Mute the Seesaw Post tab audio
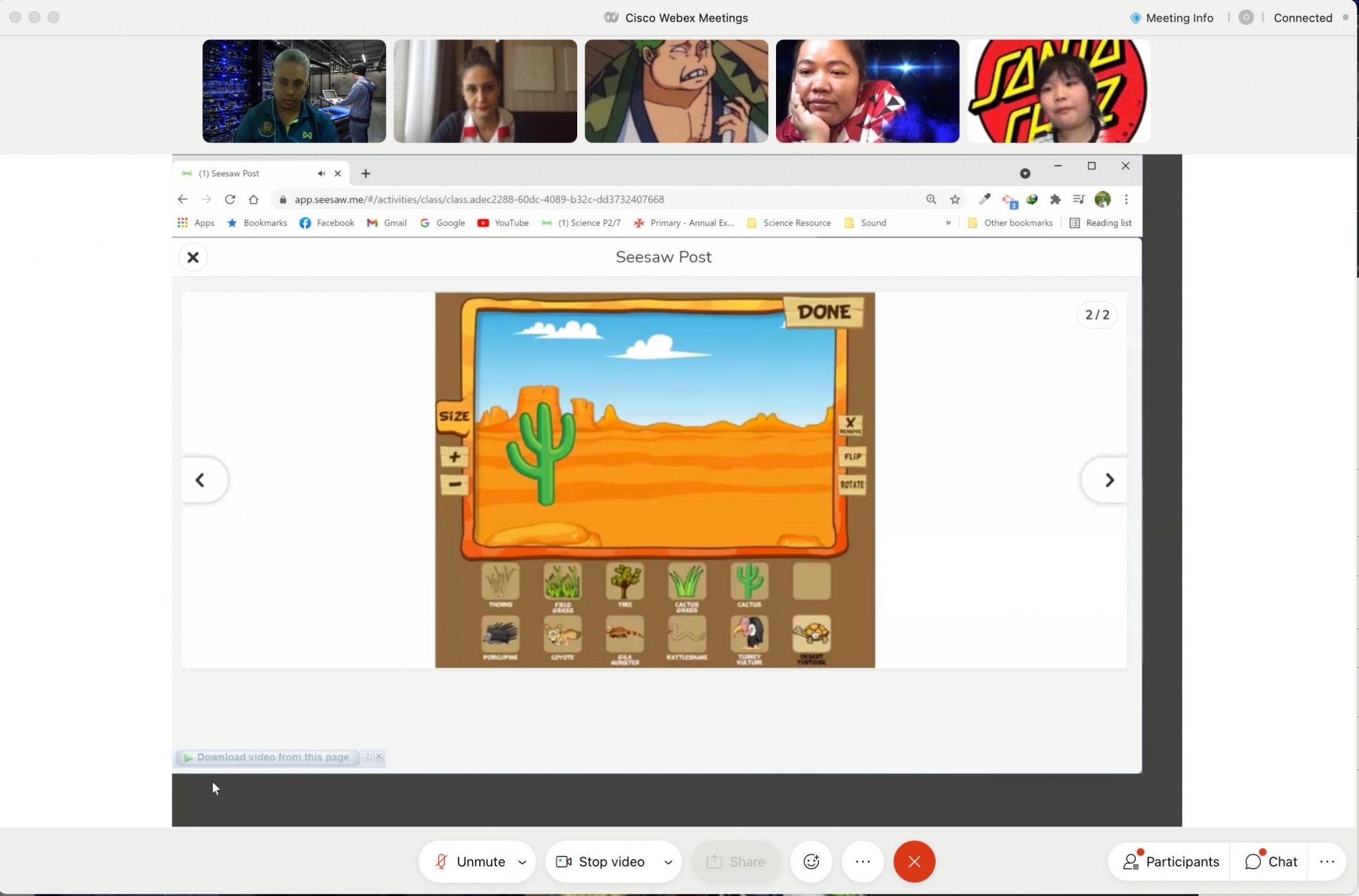Viewport: 1359px width, 896px height. [321, 173]
